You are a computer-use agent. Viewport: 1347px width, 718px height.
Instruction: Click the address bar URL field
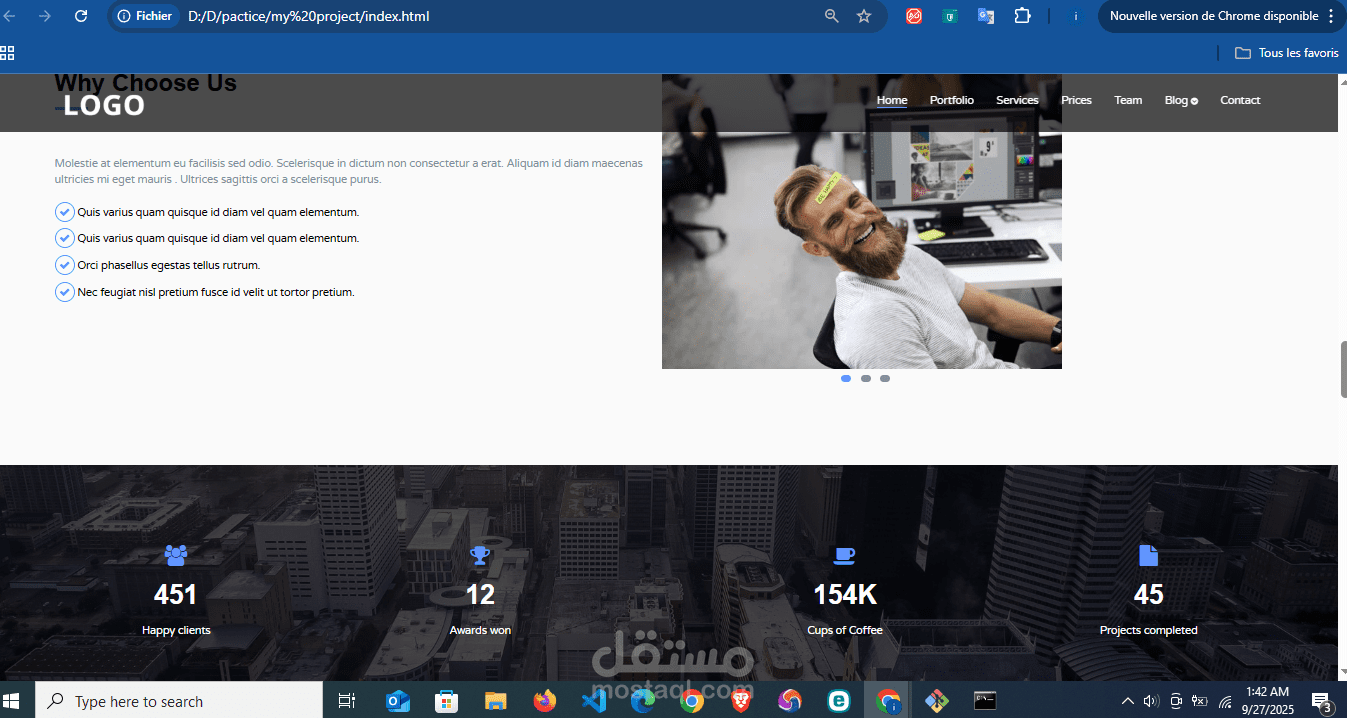pyautogui.click(x=495, y=16)
